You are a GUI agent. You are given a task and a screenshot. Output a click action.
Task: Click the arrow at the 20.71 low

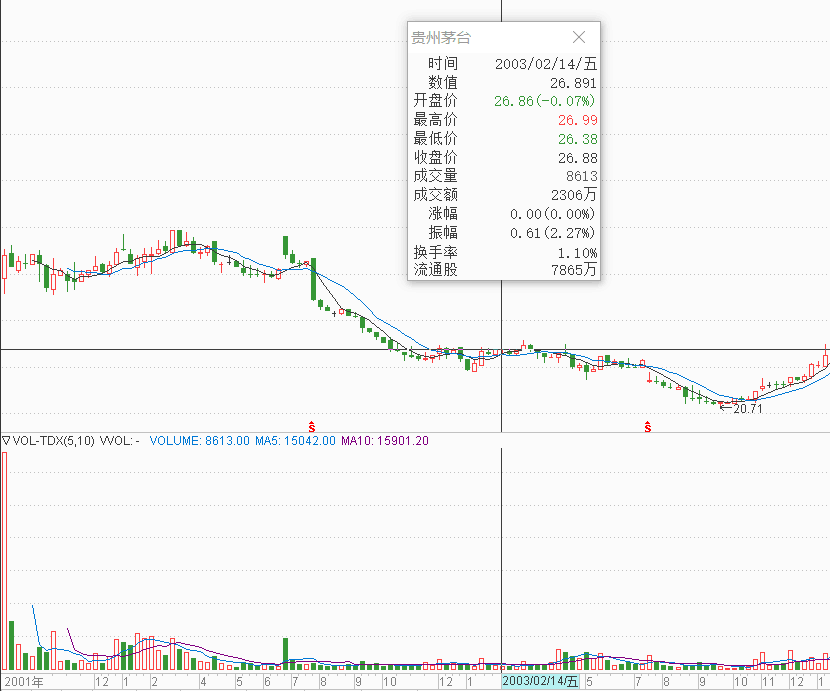[x=725, y=408]
